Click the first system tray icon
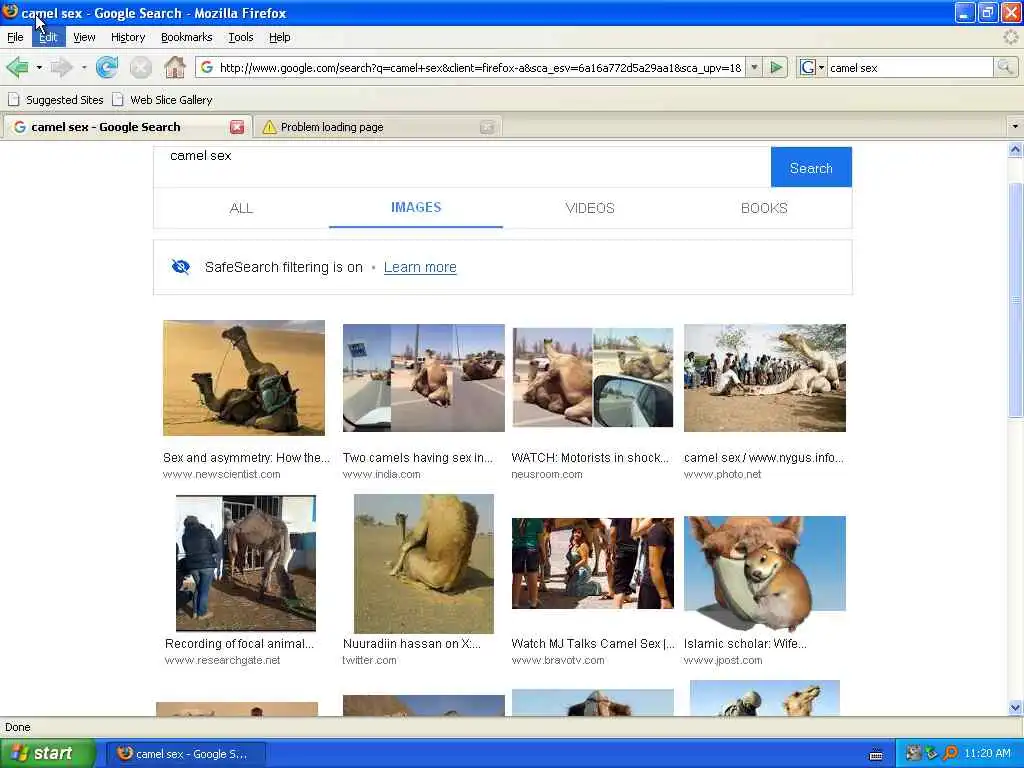This screenshot has height=768, width=1024. tap(914, 754)
